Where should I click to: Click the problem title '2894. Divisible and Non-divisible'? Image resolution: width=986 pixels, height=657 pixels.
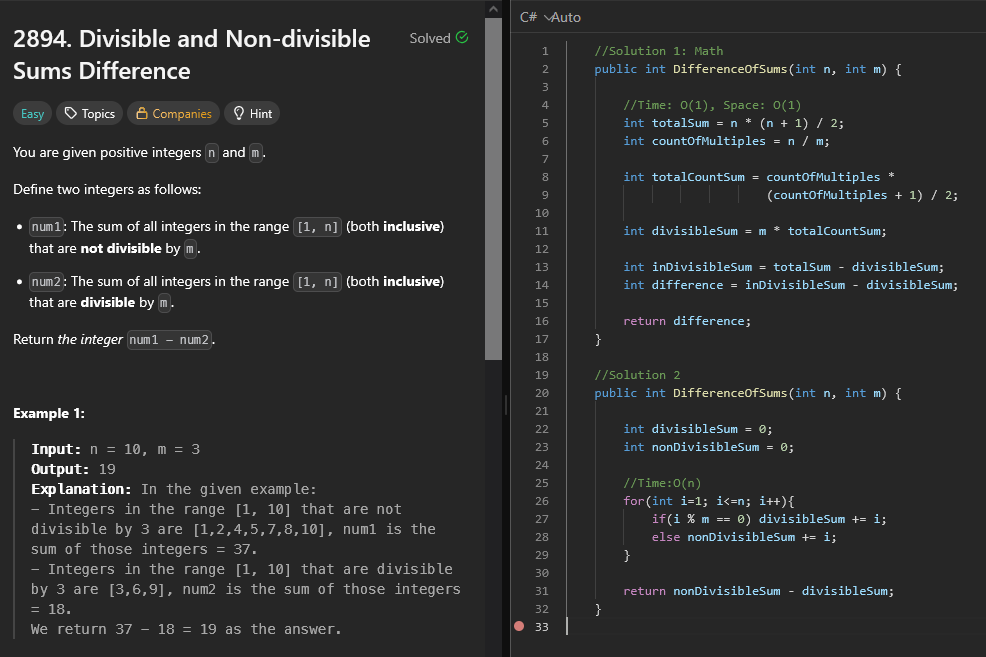coord(192,39)
